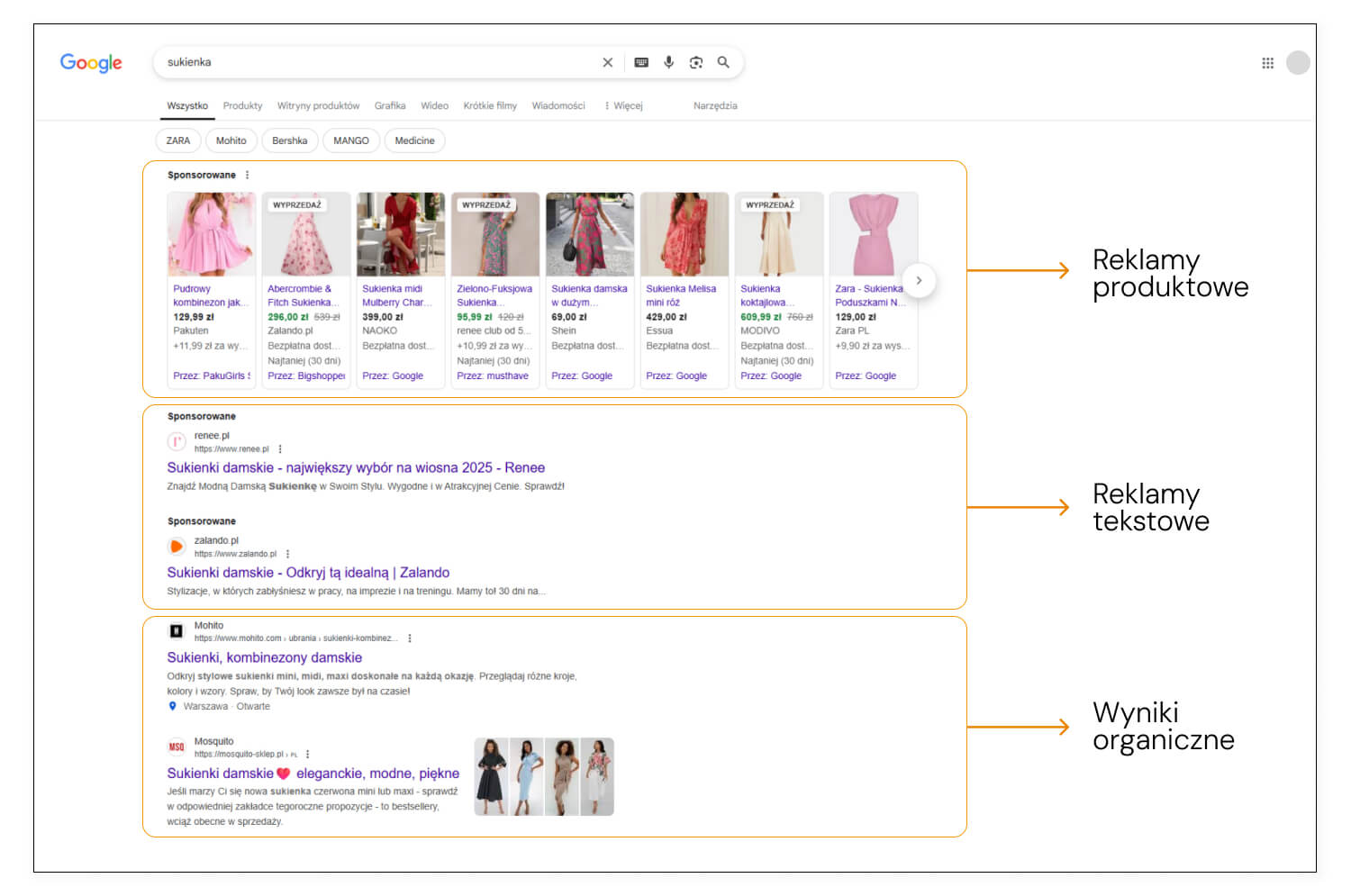Open Zalando Sukienki damskie ad title

coord(308,573)
